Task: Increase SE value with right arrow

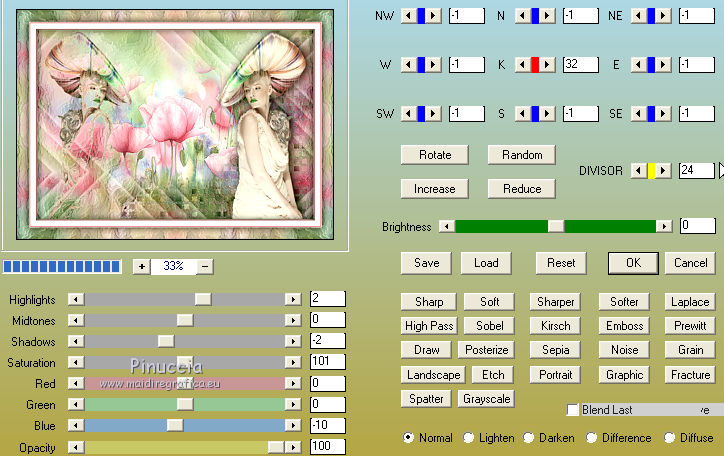Action: [x=663, y=114]
